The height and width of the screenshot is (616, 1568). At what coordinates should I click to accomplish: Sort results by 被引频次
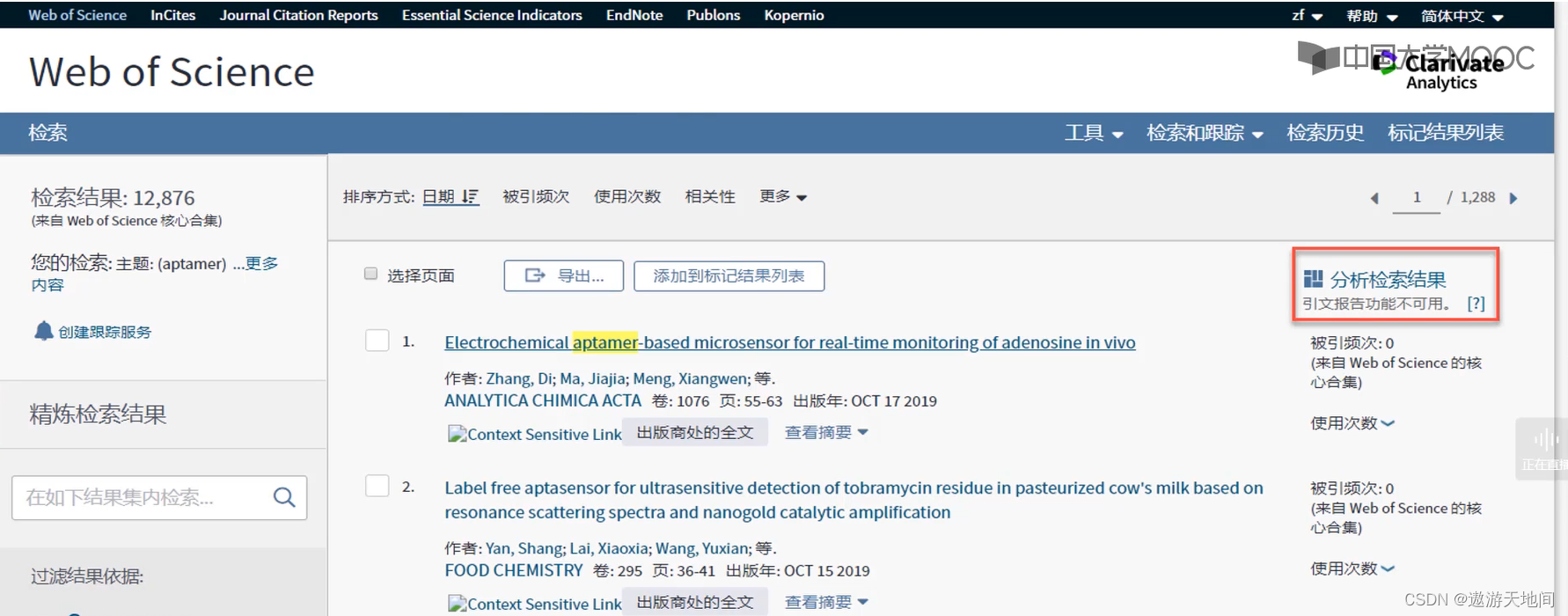pos(536,196)
